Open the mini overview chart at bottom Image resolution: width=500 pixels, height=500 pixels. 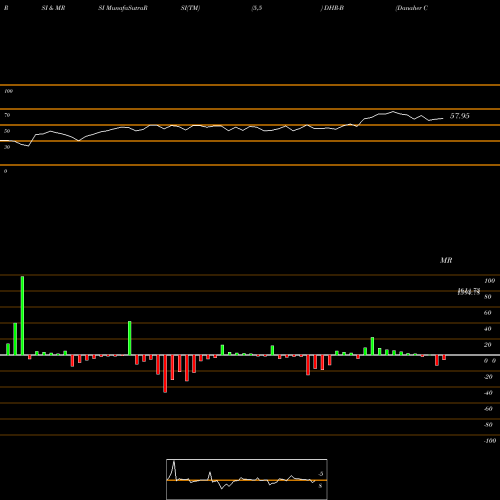(x=247, y=479)
